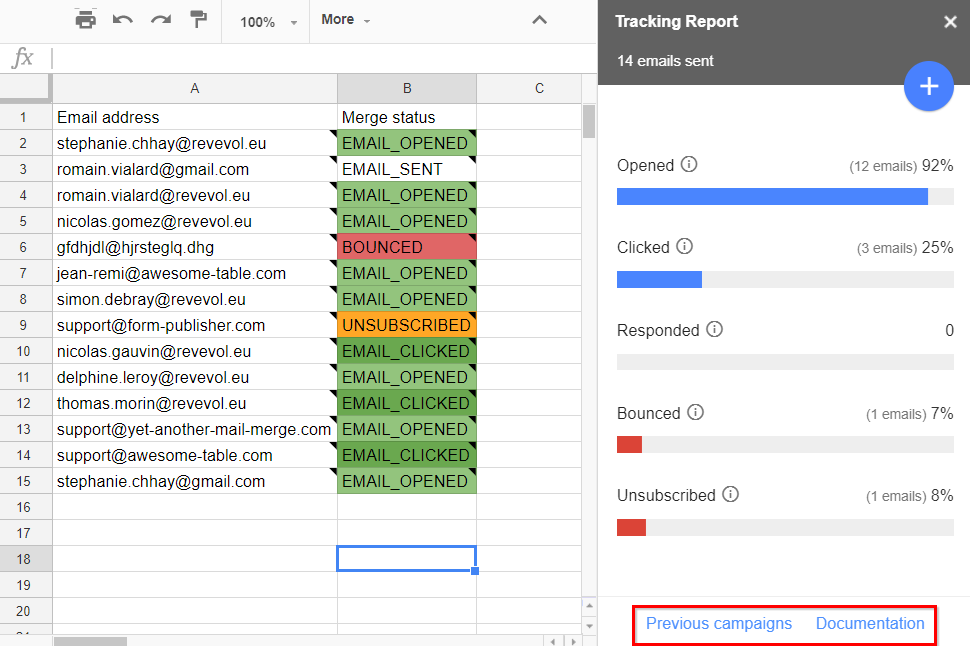The image size is (970, 646).
Task: Click cell delphine.leroy@revevol.eu
Action: pos(195,377)
